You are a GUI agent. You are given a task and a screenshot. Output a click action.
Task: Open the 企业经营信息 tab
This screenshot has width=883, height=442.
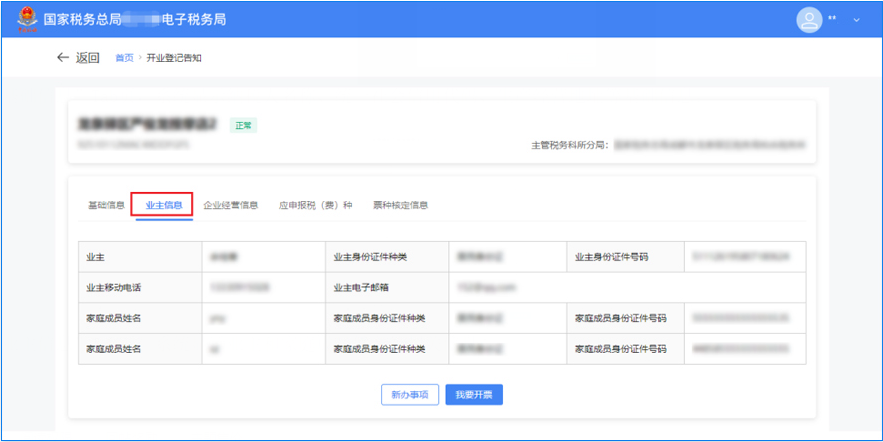[231, 205]
